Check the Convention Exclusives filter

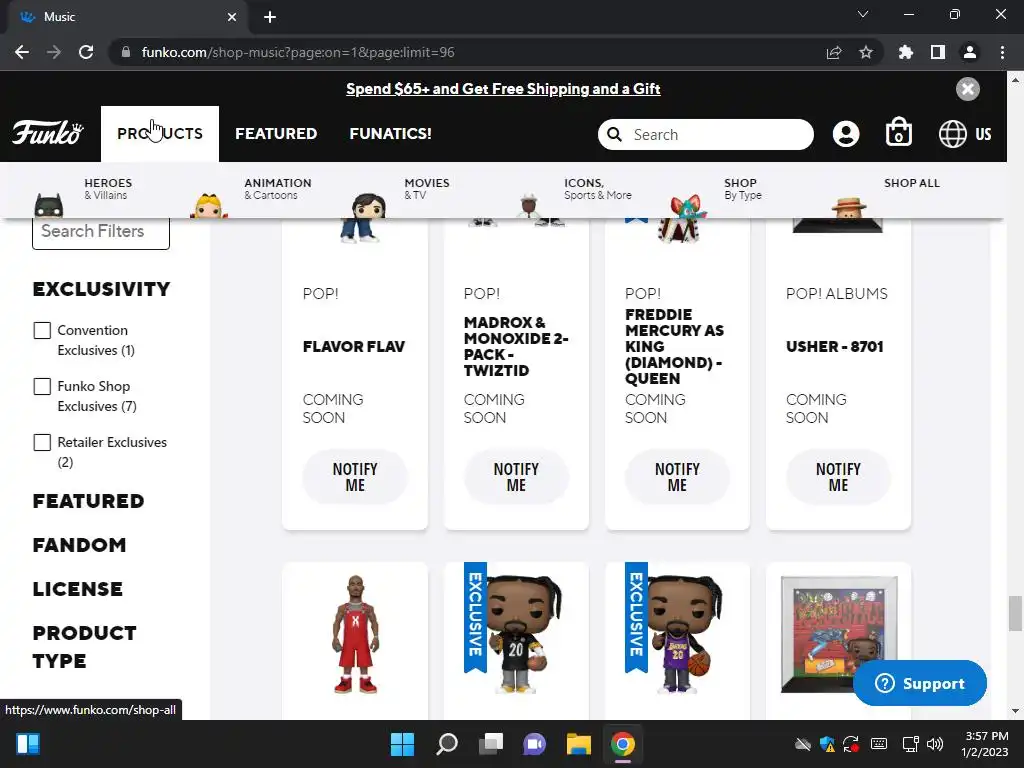[42, 330]
